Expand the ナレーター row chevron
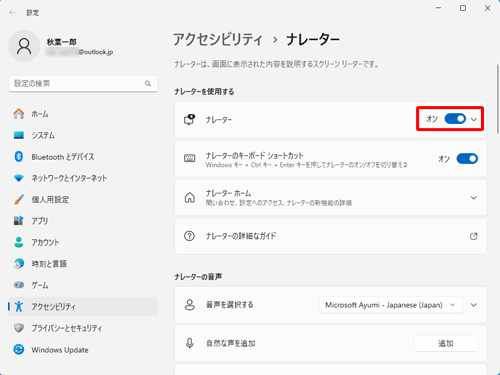Viewport: 500px width, 375px height. 474,119
